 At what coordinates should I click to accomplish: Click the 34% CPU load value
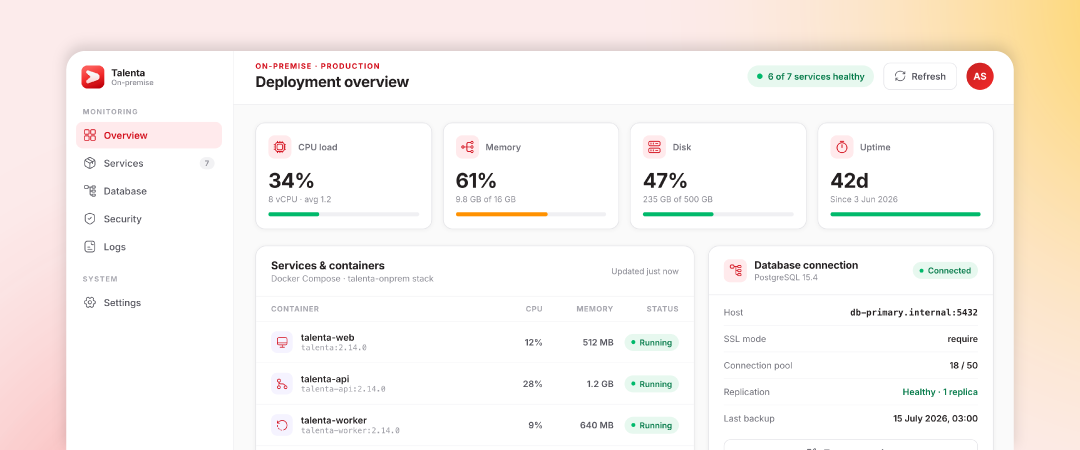(x=291, y=181)
